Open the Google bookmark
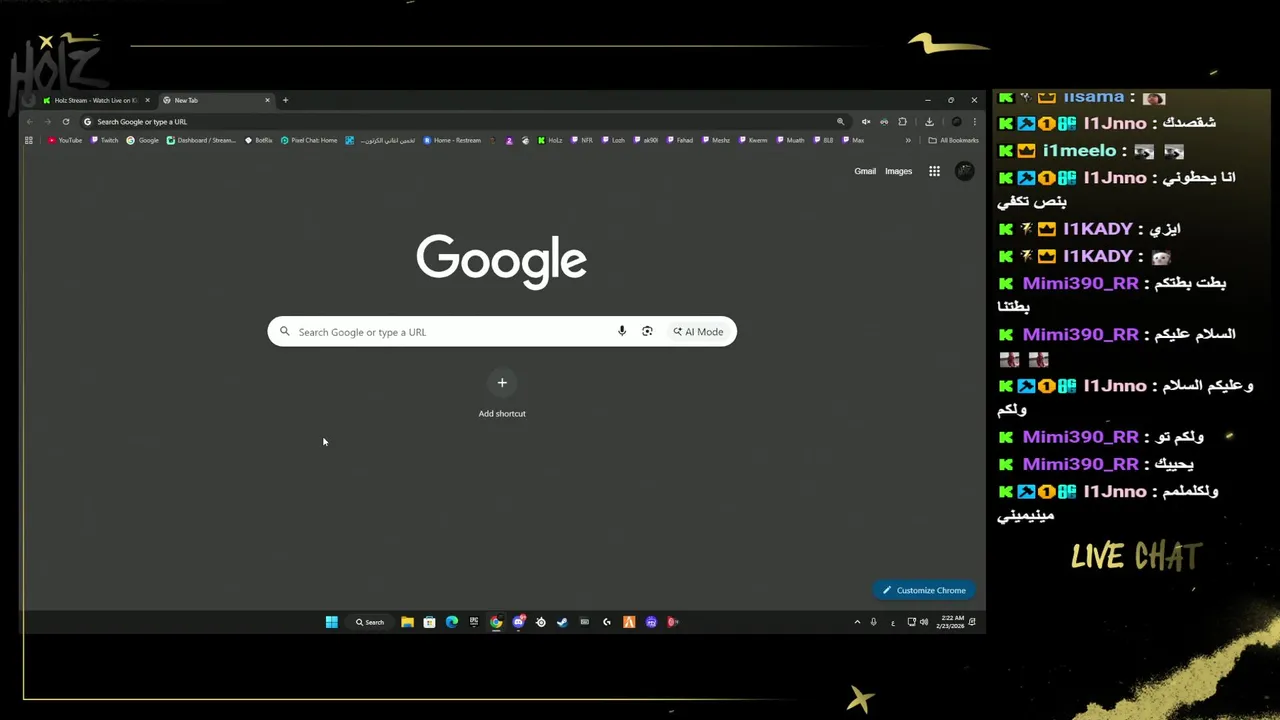Screen dimensions: 1280x720 coord(143,140)
